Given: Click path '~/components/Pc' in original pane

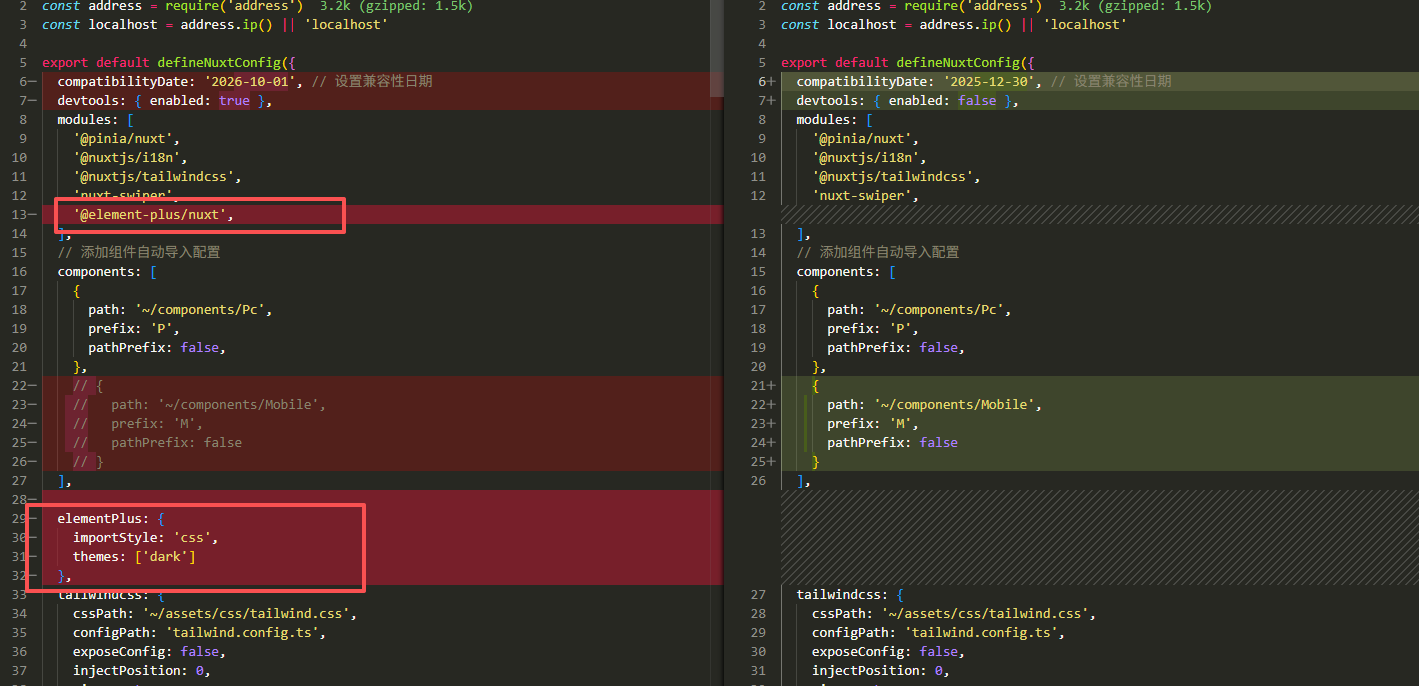Looking at the screenshot, I should 199,309.
